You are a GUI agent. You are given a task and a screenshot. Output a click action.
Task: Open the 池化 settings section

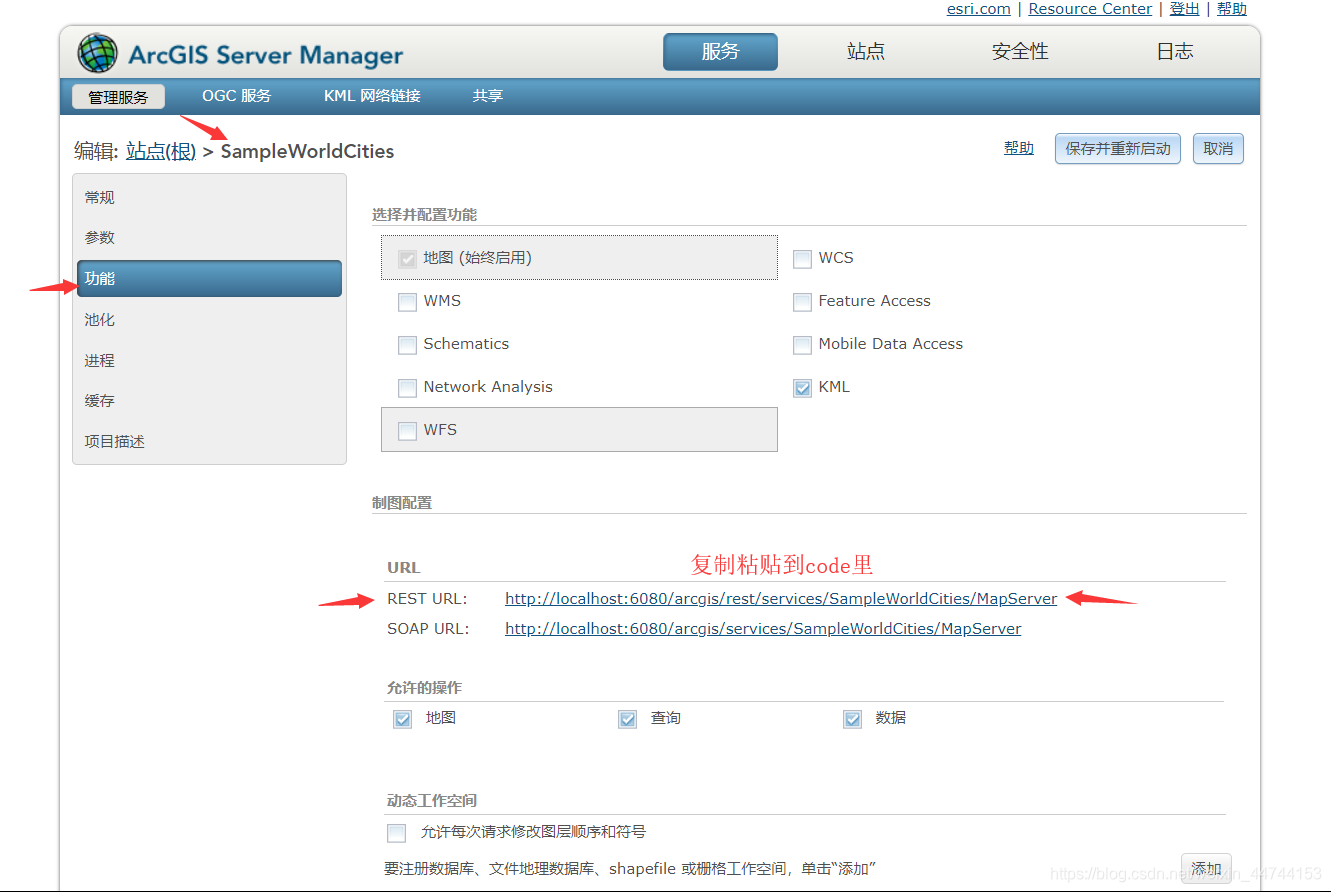209,320
